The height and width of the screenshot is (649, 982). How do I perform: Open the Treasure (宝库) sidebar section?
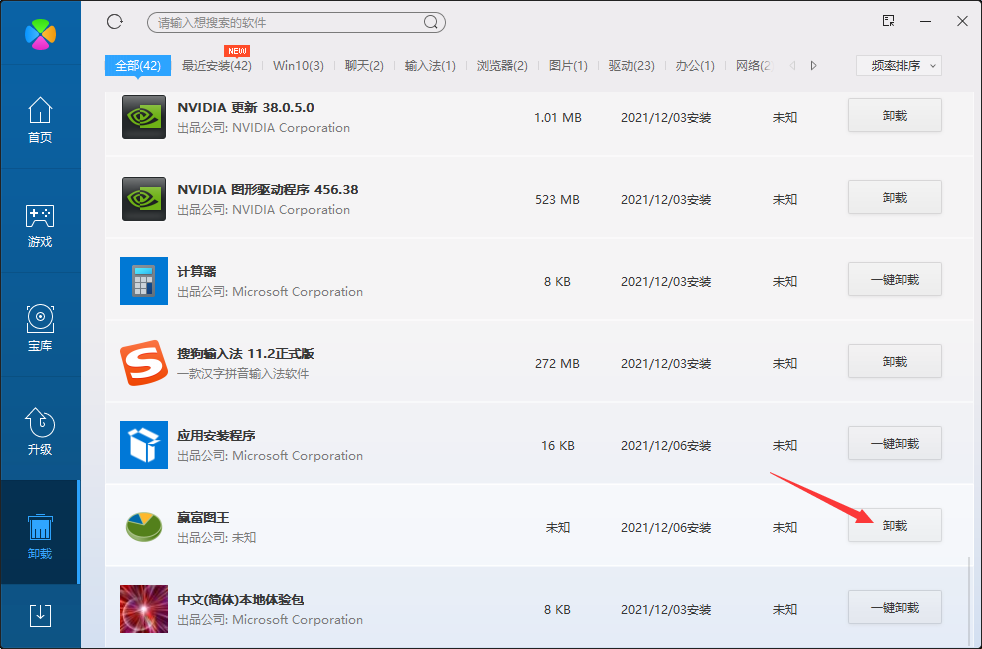click(40, 328)
